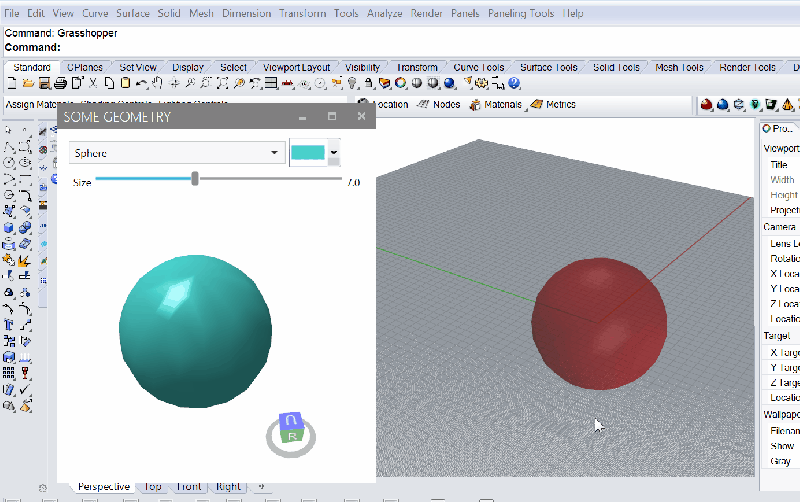Image resolution: width=800 pixels, height=502 pixels.
Task: Click the Materials button
Action: (x=496, y=105)
